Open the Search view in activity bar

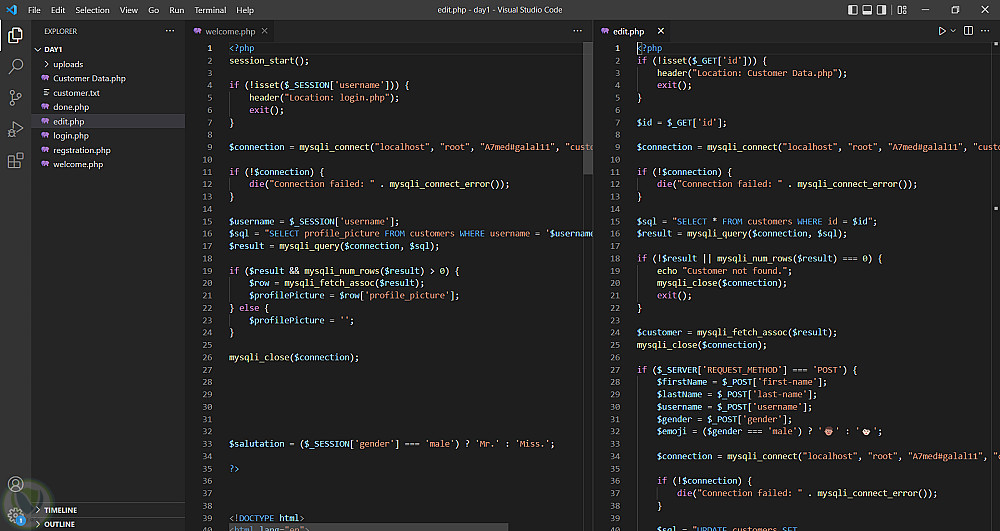15,66
